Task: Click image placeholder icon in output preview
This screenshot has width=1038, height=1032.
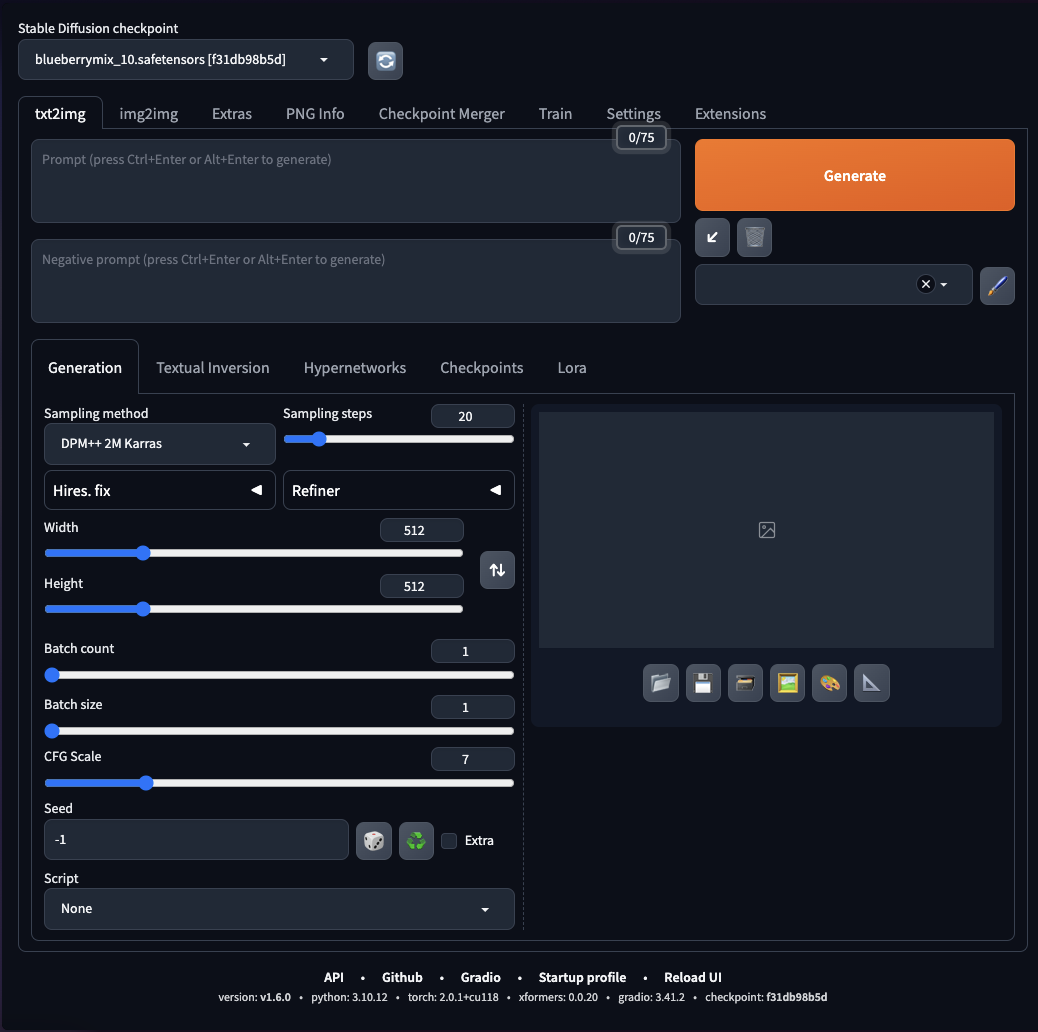Action: (767, 530)
